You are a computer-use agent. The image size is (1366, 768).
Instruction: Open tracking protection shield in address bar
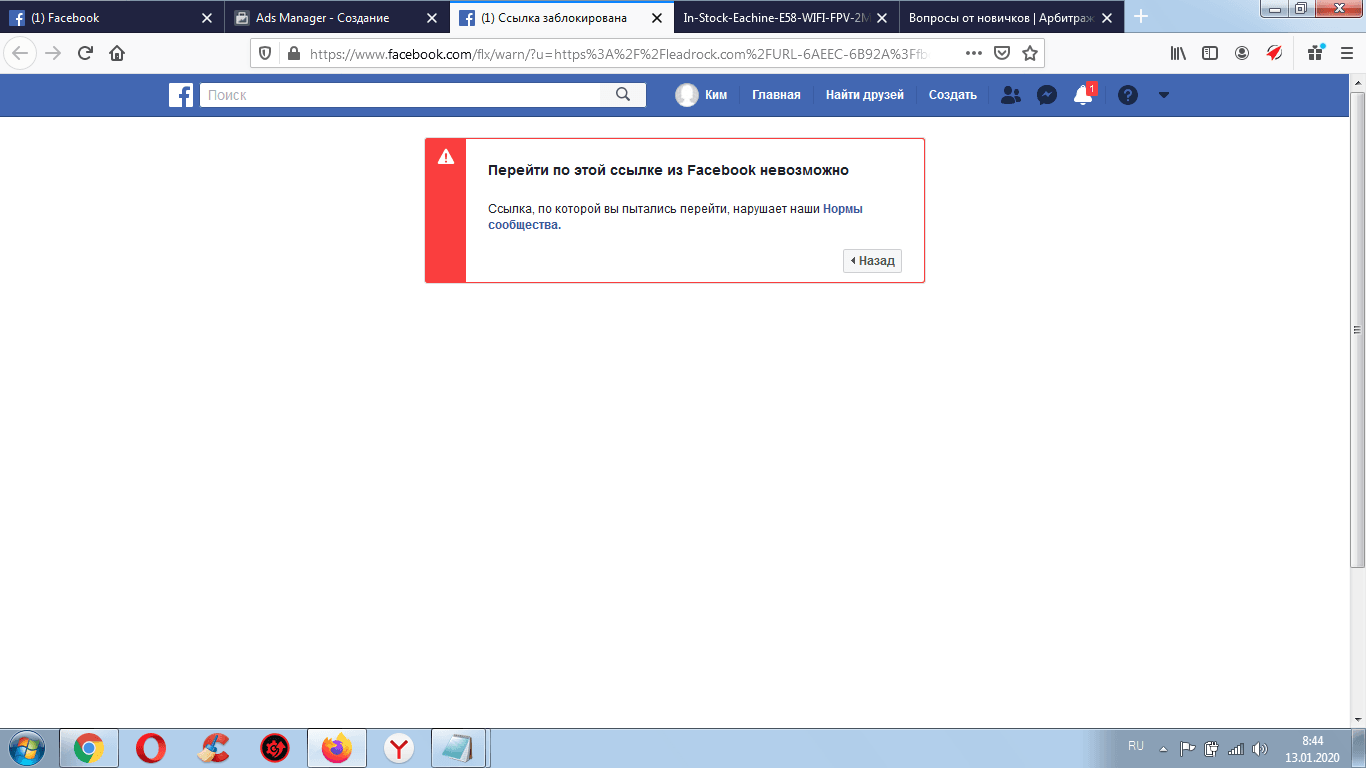265,54
